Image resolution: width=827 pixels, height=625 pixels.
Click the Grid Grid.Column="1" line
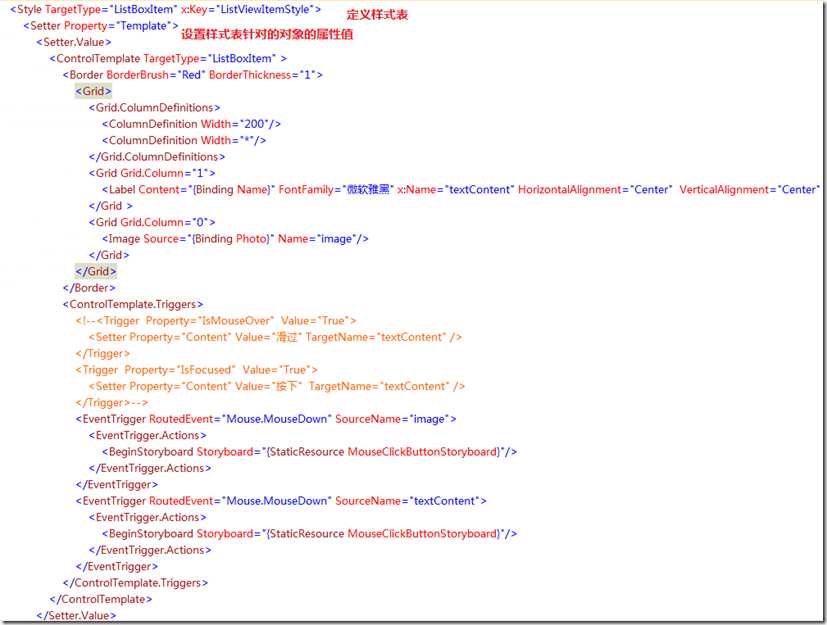click(x=152, y=173)
